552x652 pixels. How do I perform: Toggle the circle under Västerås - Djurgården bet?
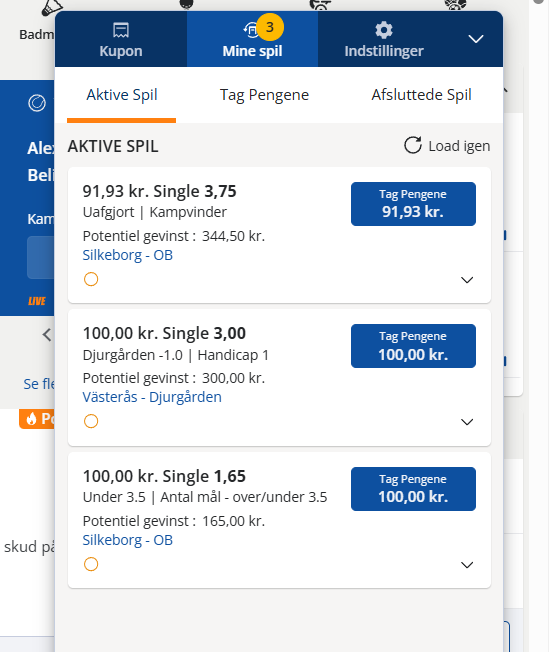click(x=91, y=421)
